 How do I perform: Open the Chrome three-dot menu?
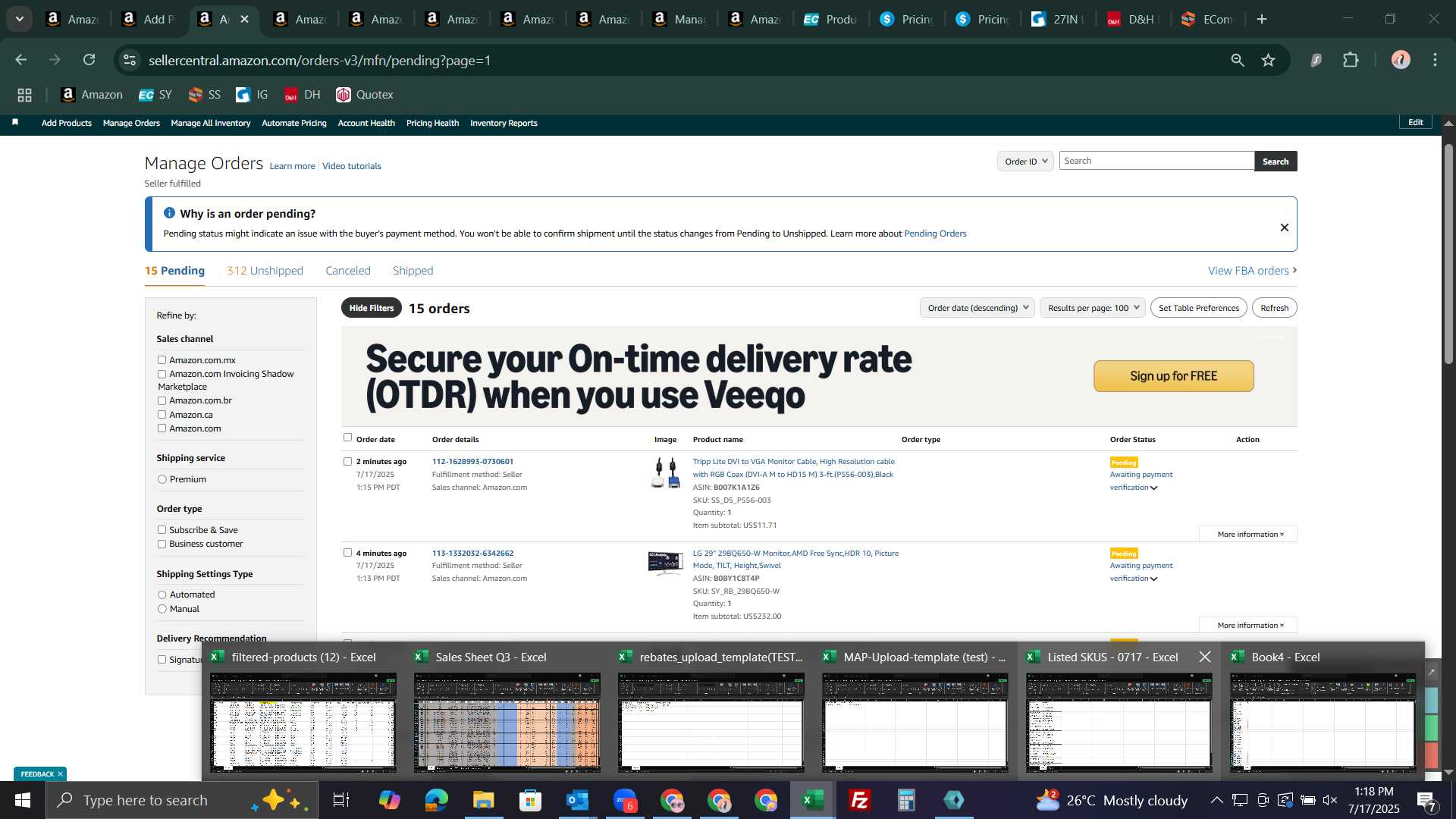(1436, 60)
